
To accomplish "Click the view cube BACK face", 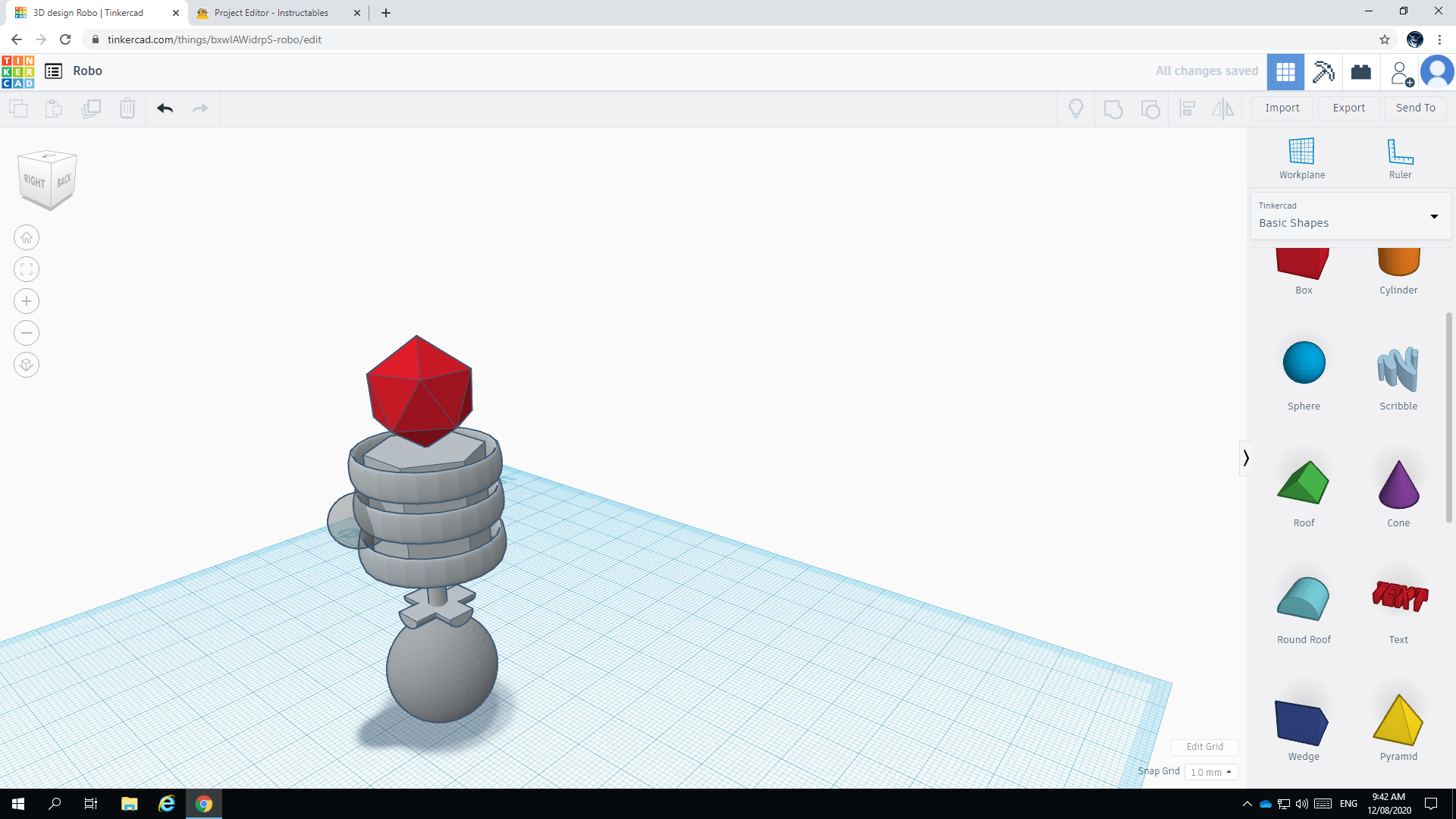I will (x=64, y=180).
